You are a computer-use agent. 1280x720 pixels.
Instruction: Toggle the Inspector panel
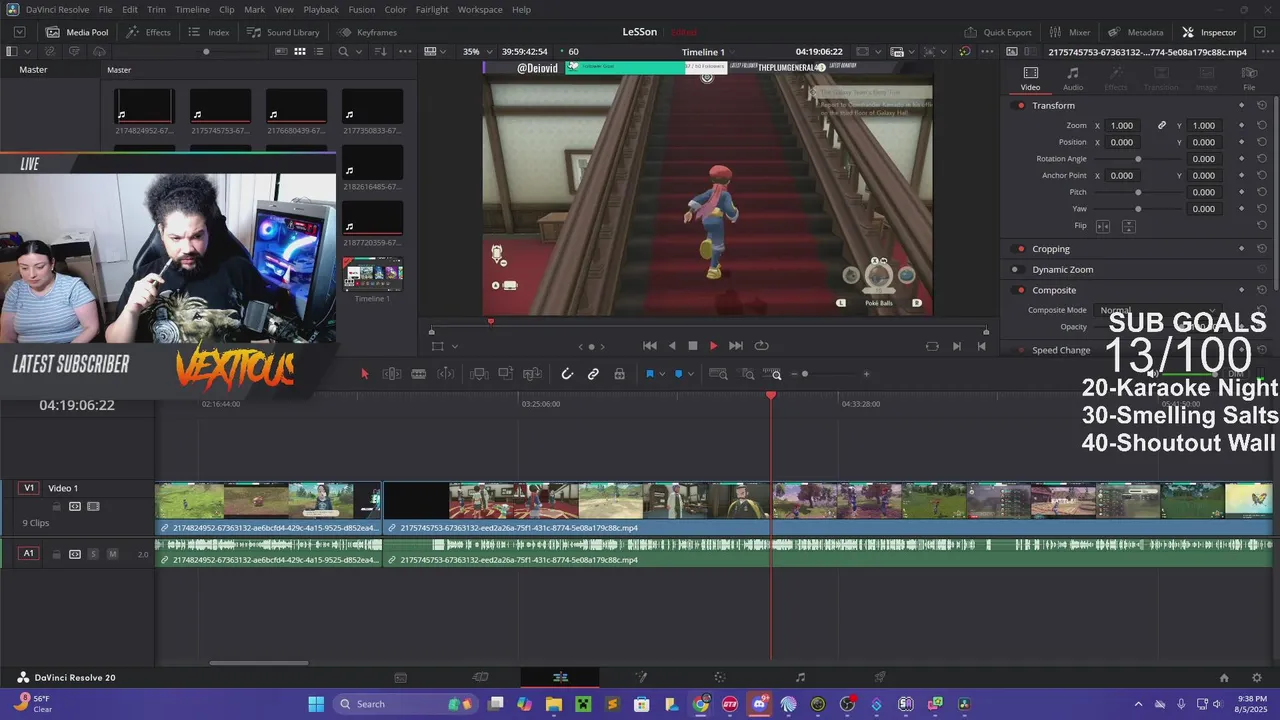click(x=1209, y=32)
